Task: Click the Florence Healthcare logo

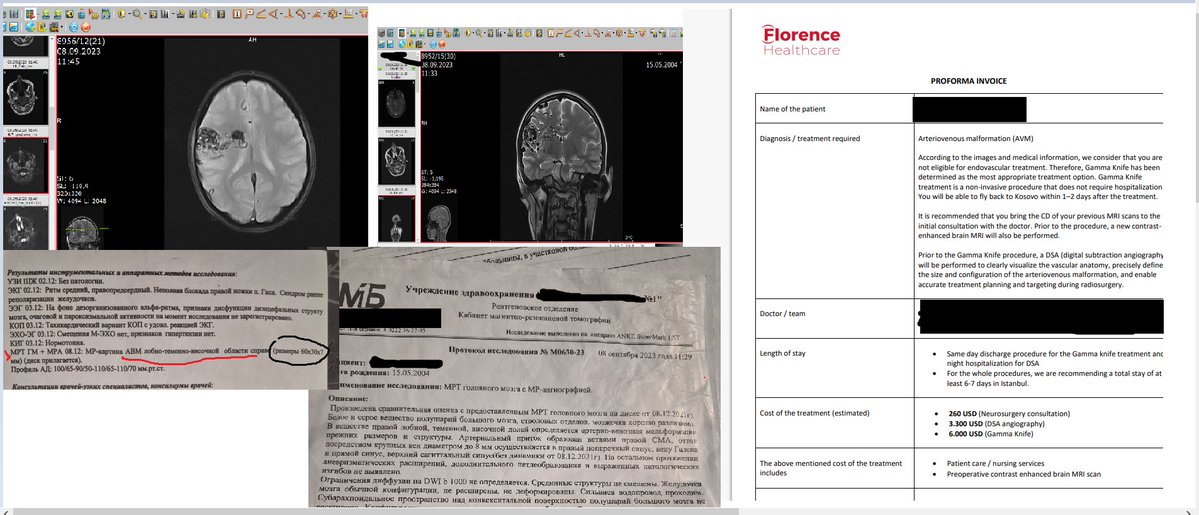Action: (801, 41)
